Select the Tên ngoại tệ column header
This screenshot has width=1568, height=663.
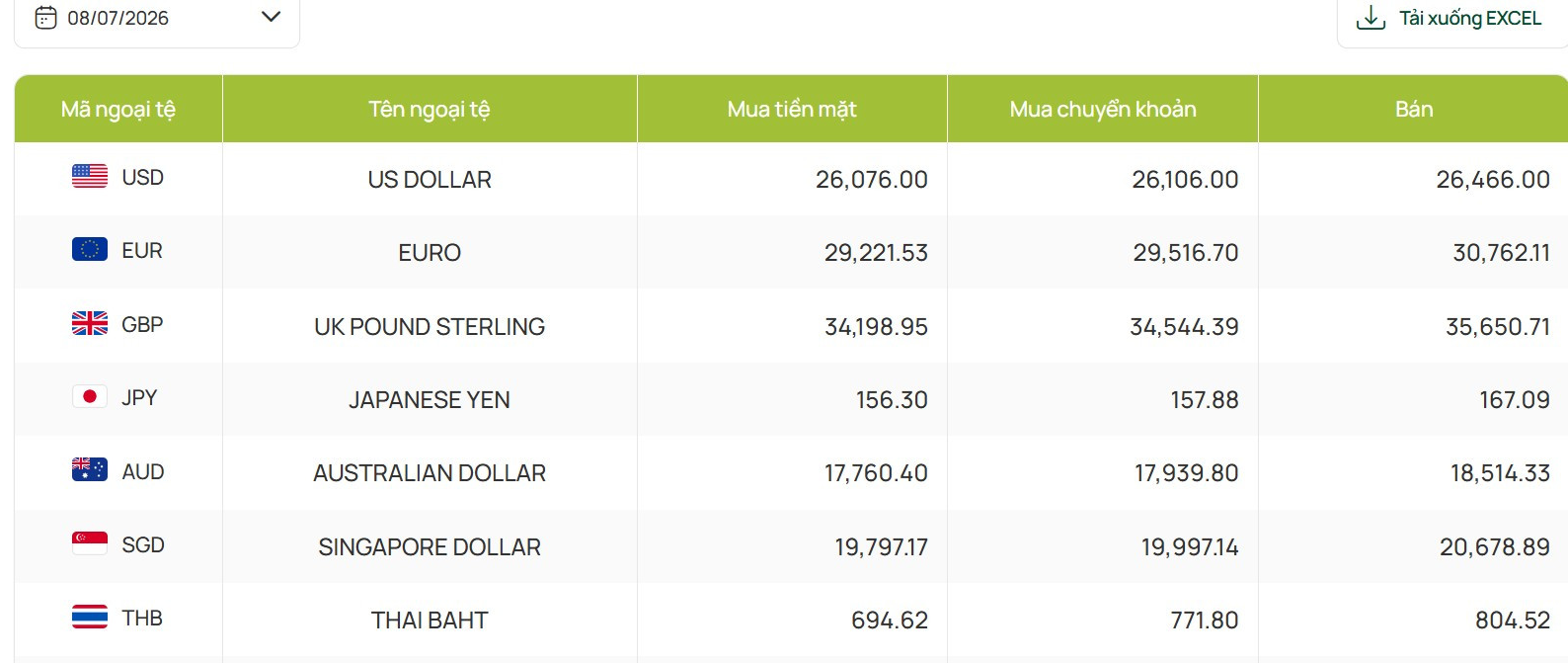(x=430, y=109)
